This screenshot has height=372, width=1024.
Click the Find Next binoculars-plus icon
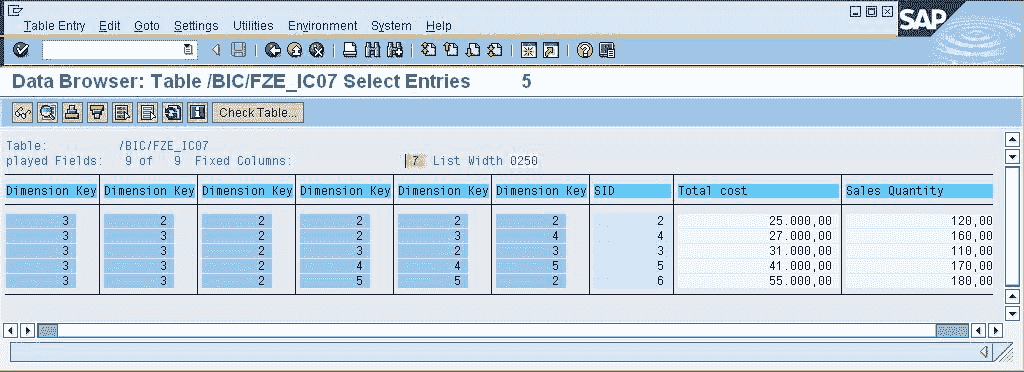pos(395,50)
